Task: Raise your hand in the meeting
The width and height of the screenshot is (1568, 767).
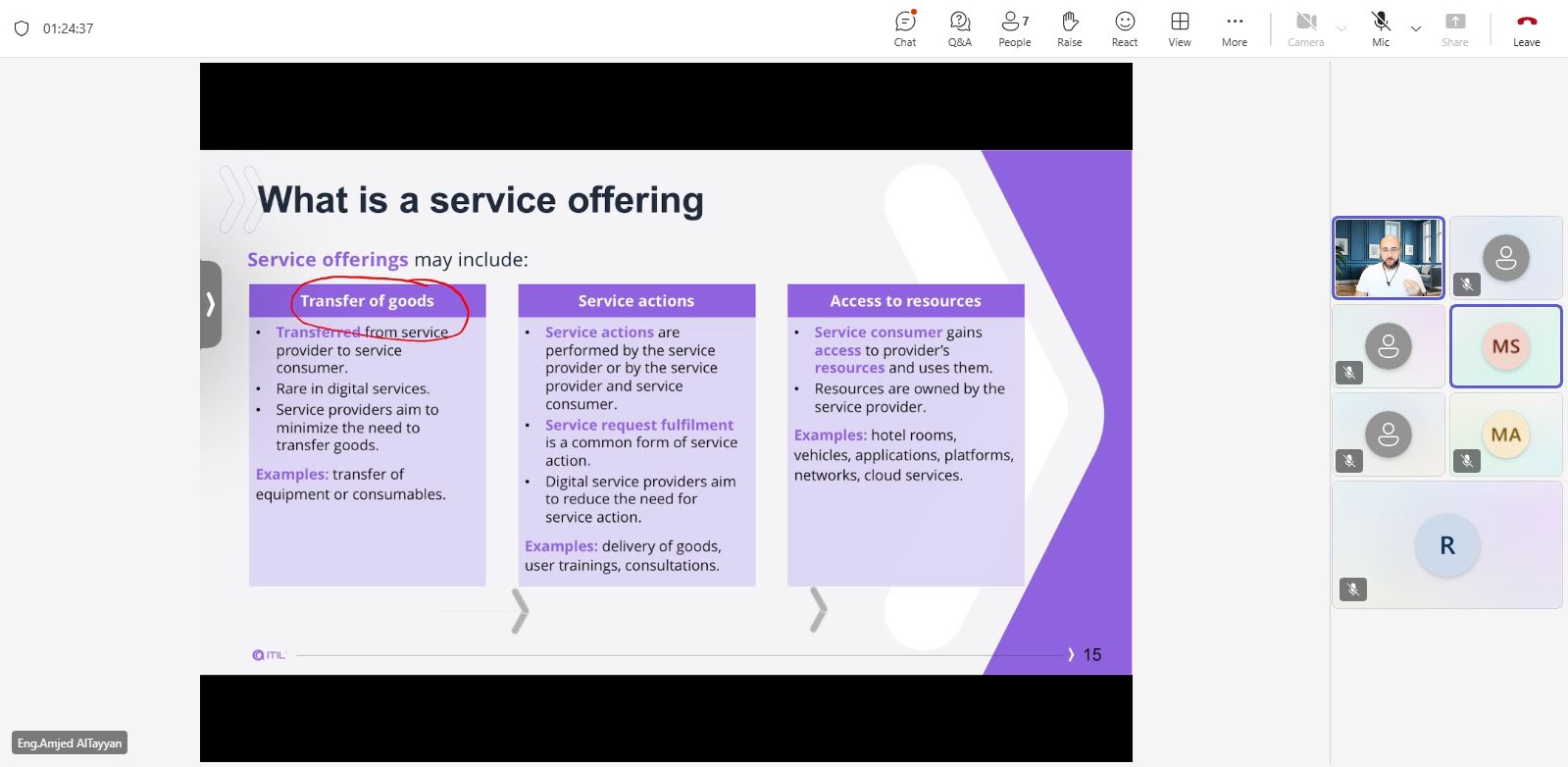Action: (1070, 28)
